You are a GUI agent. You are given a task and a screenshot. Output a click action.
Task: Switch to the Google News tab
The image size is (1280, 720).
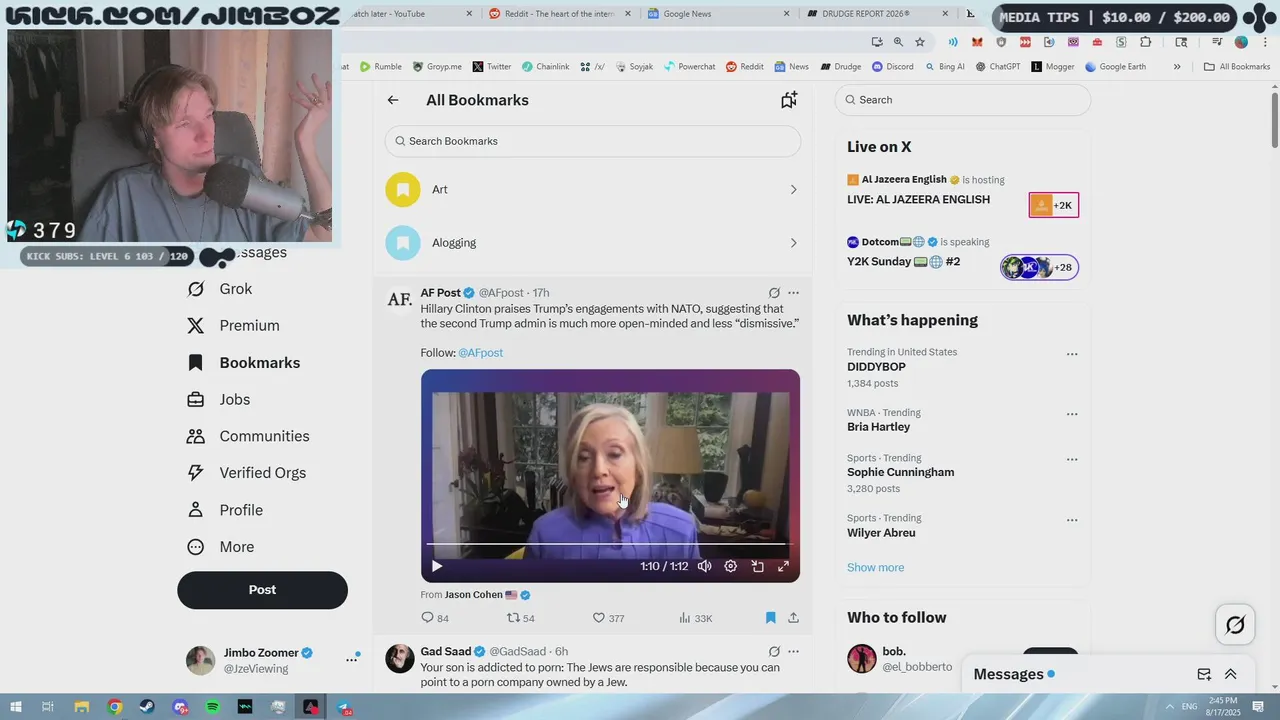click(x=716, y=14)
